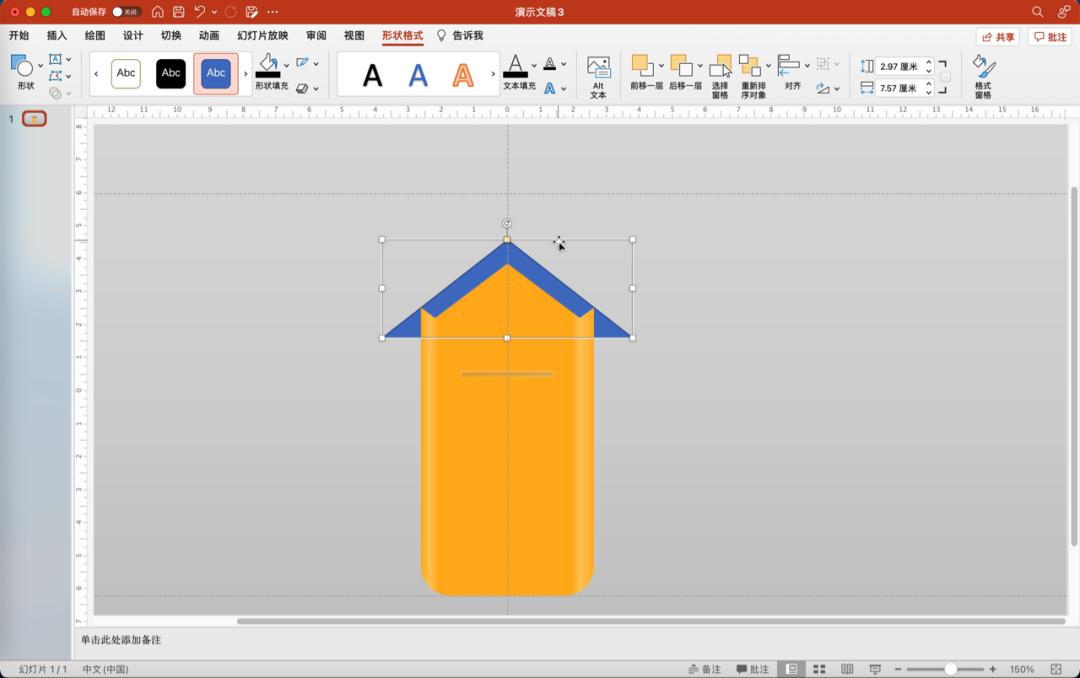The image size is (1080, 678).
Task: Toggle the lock aspect ratio checkbox
Action: tap(945, 77)
